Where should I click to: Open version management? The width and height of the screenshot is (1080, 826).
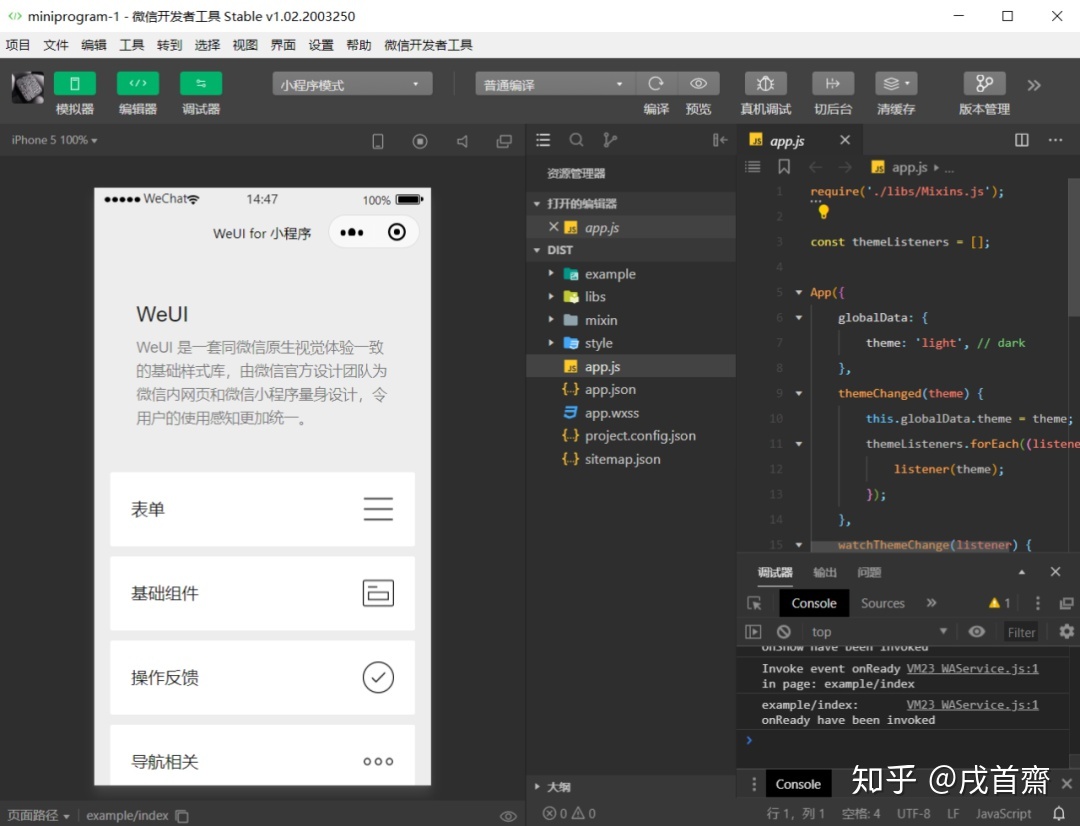pyautogui.click(x=984, y=83)
